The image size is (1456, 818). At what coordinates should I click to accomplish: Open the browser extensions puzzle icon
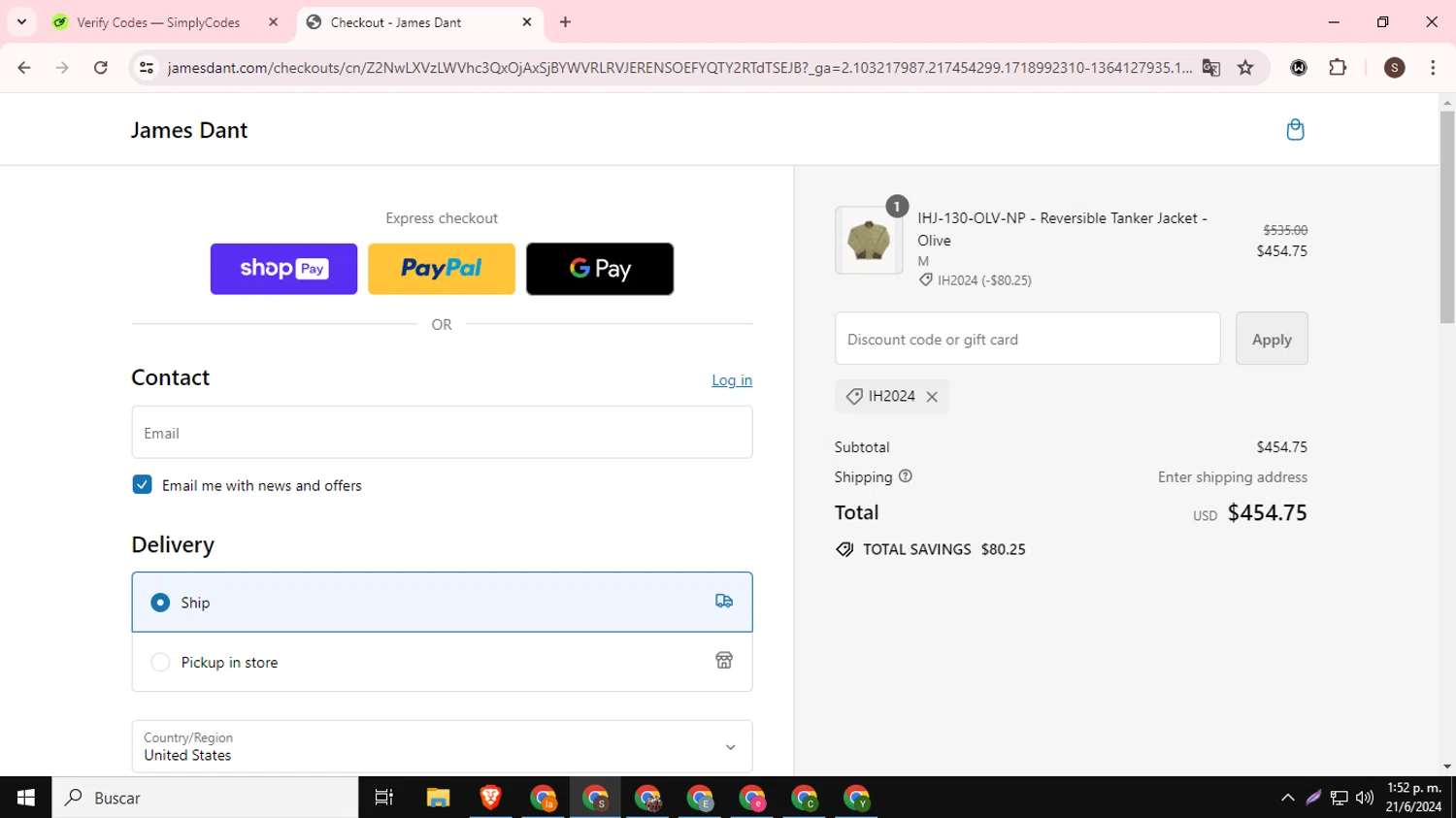pyautogui.click(x=1338, y=68)
